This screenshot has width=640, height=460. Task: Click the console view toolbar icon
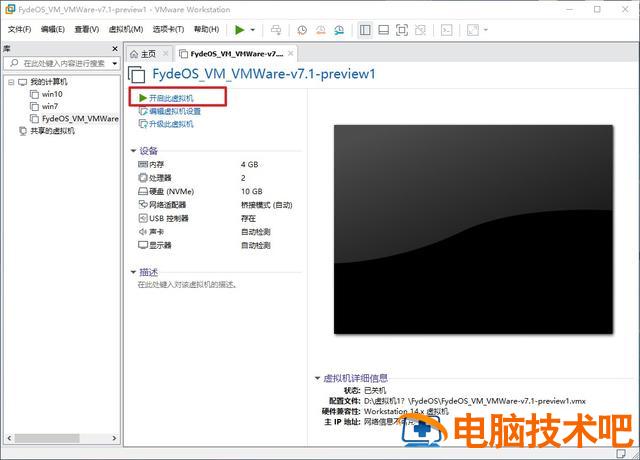click(446, 30)
